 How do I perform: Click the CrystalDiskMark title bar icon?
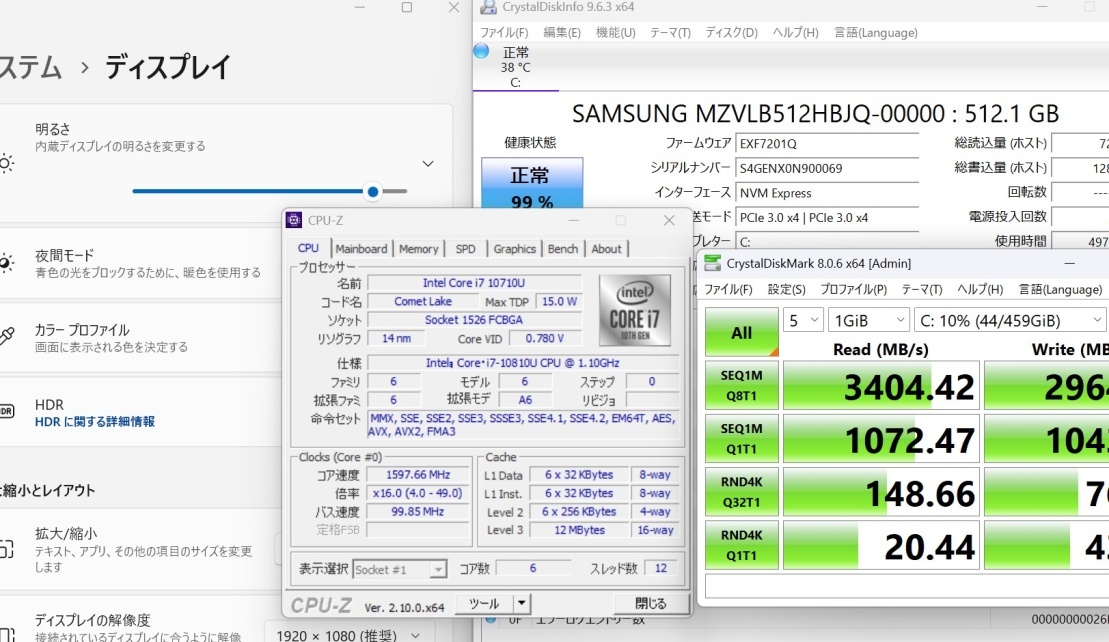[712, 263]
